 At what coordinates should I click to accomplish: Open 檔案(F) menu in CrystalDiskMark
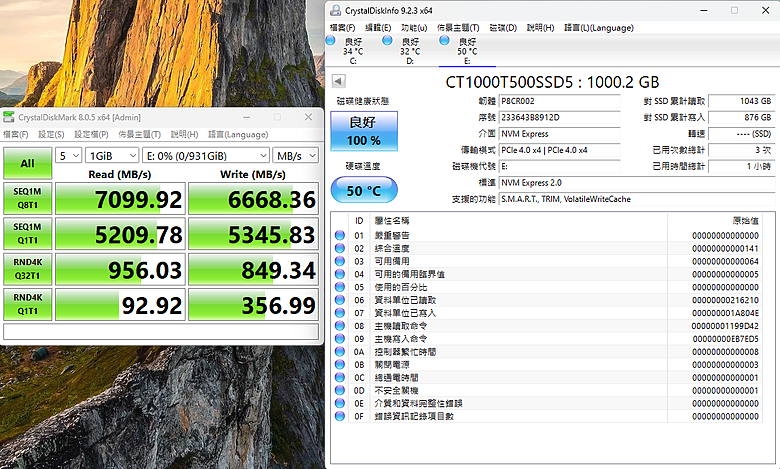click(x=16, y=134)
